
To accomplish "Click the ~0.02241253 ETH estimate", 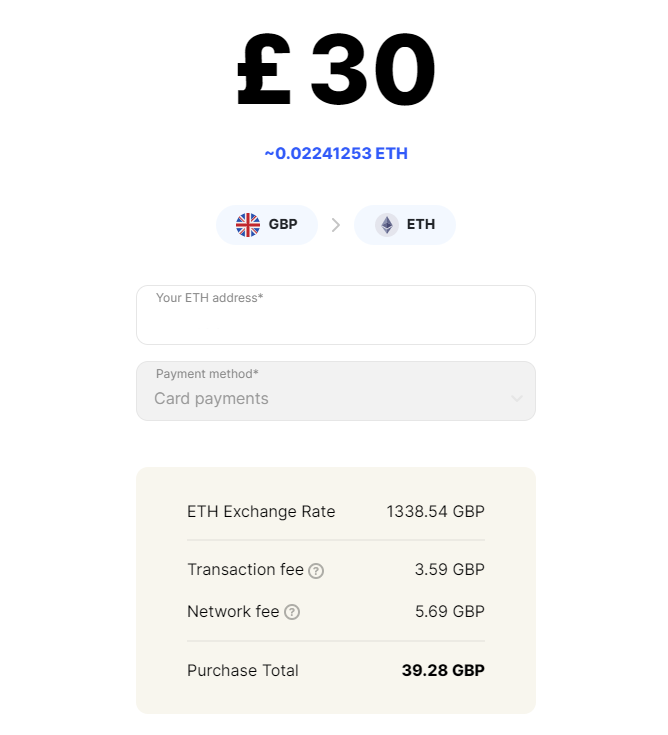I will [x=336, y=153].
